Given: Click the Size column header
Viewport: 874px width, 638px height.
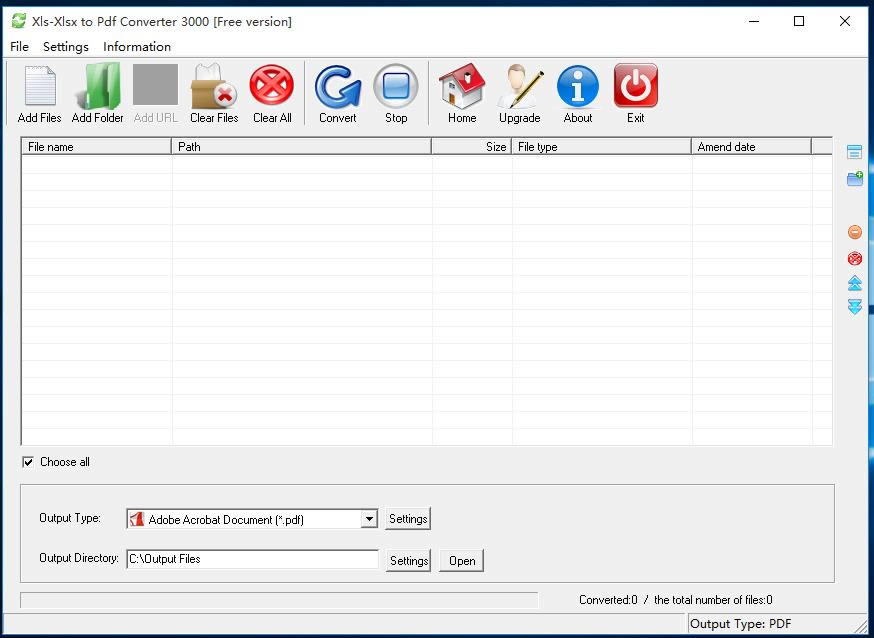Looking at the screenshot, I should tap(472, 147).
